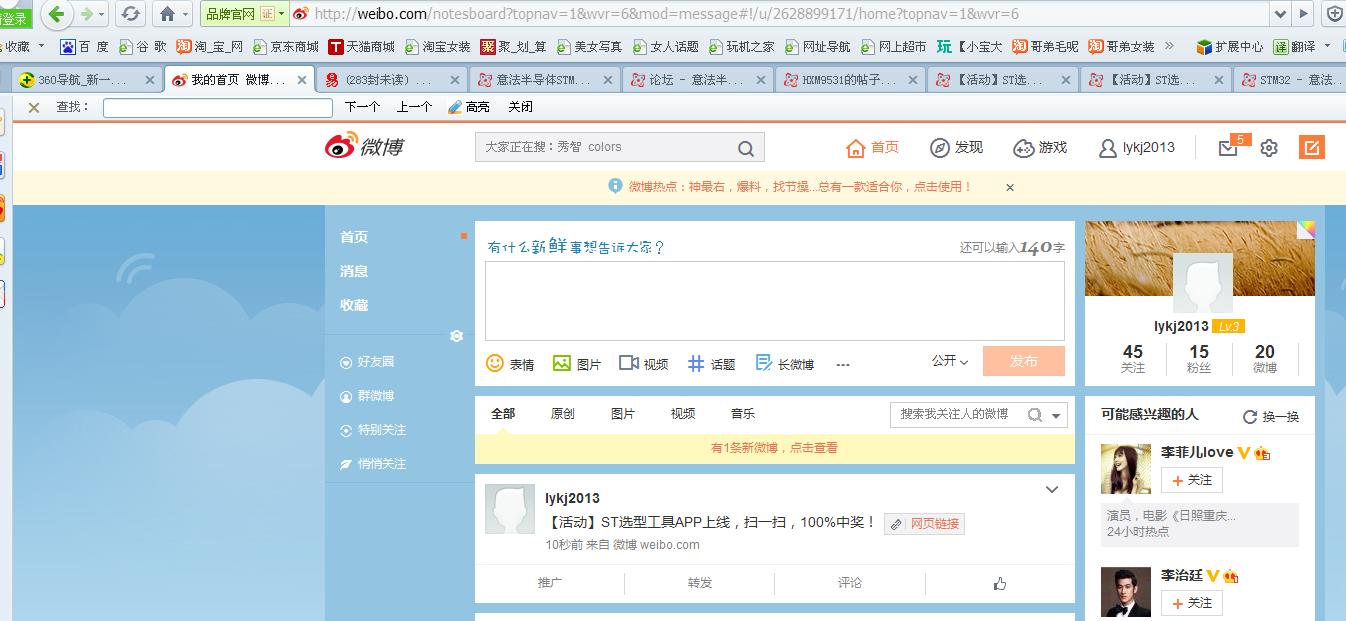This screenshot has height=621, width=1346.
Task: Click the 网页链接 link in the post
Action: click(x=925, y=524)
